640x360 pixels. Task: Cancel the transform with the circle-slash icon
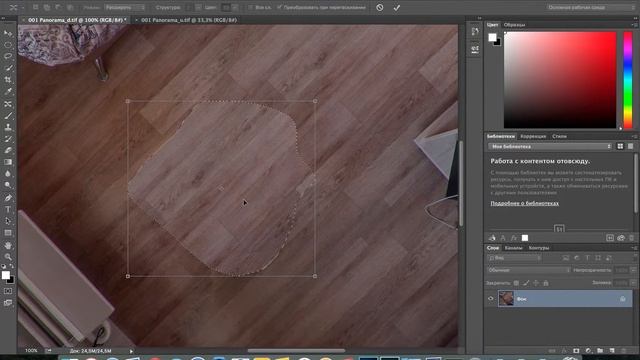click(380, 7)
